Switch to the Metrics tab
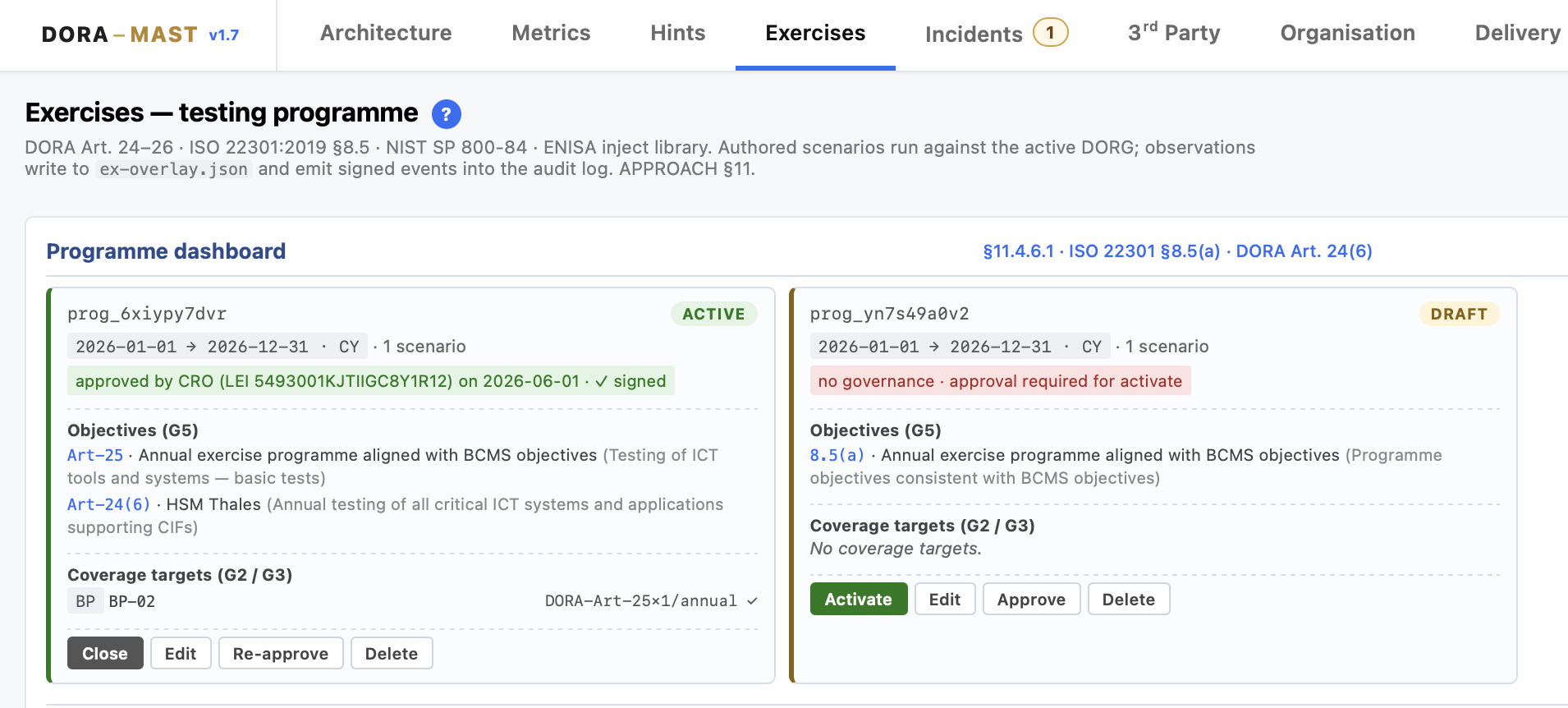This screenshot has height=708, width=1568. [x=551, y=33]
